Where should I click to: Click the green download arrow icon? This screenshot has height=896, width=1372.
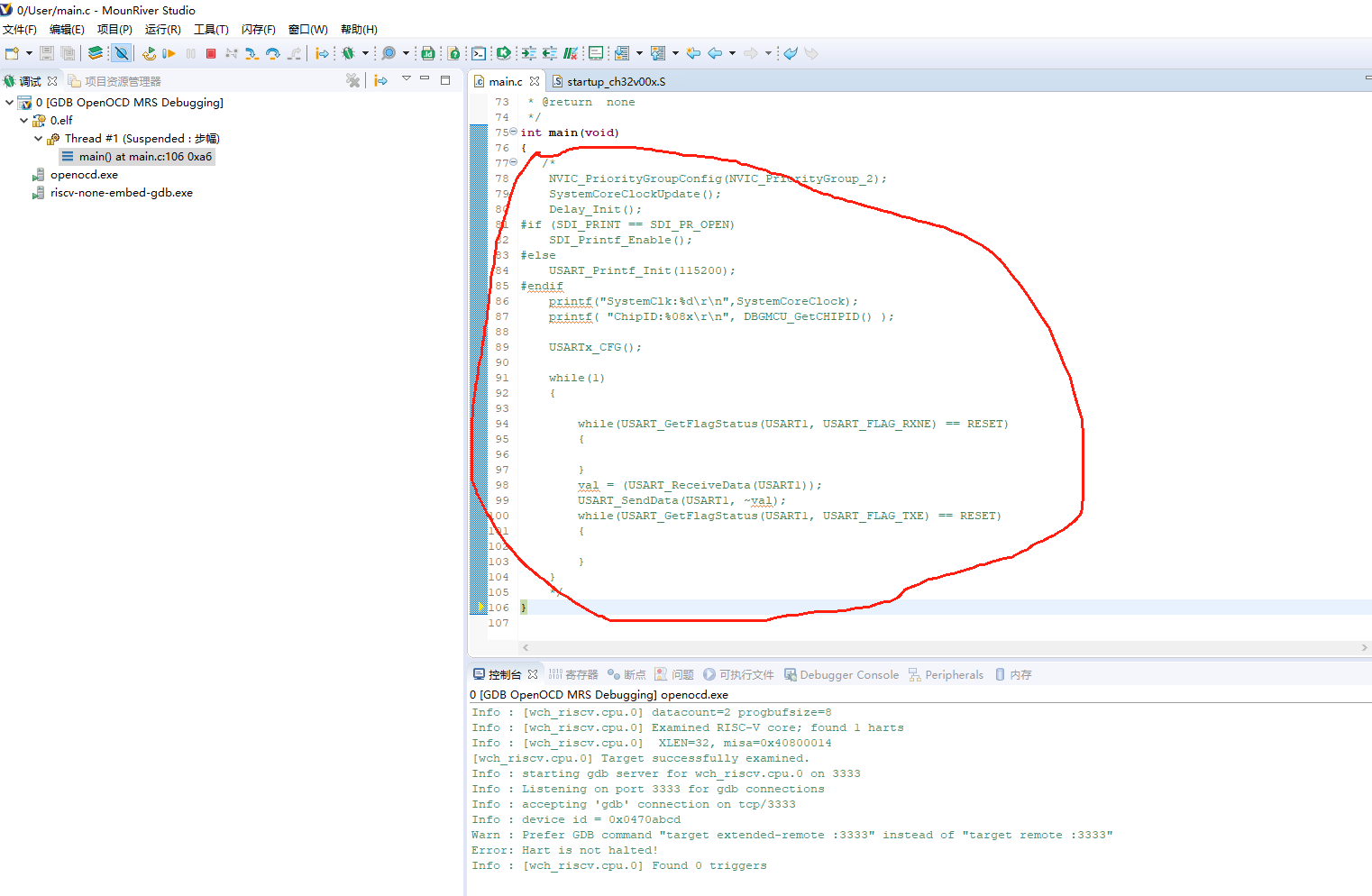(x=504, y=53)
